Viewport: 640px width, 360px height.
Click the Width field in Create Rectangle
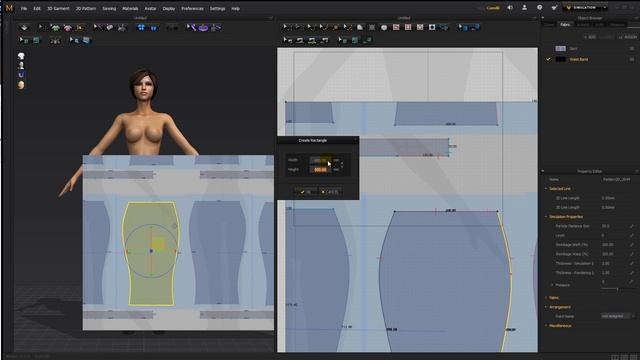click(320, 160)
